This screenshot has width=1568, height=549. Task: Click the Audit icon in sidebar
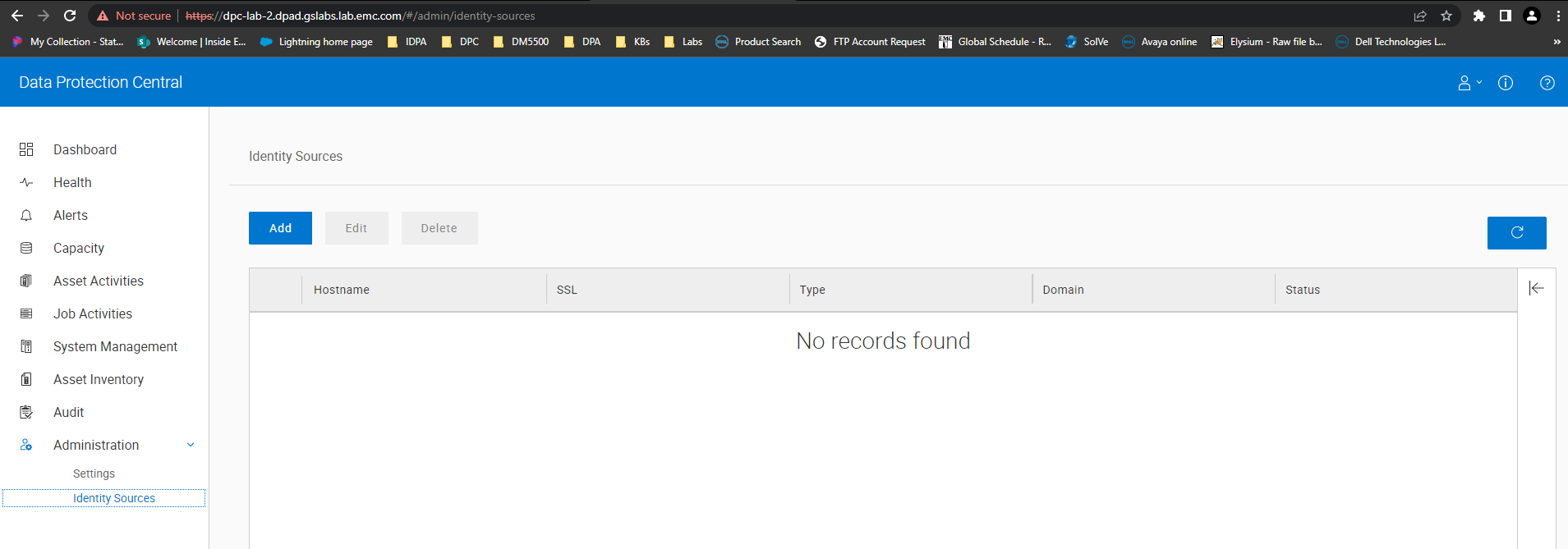tap(26, 412)
